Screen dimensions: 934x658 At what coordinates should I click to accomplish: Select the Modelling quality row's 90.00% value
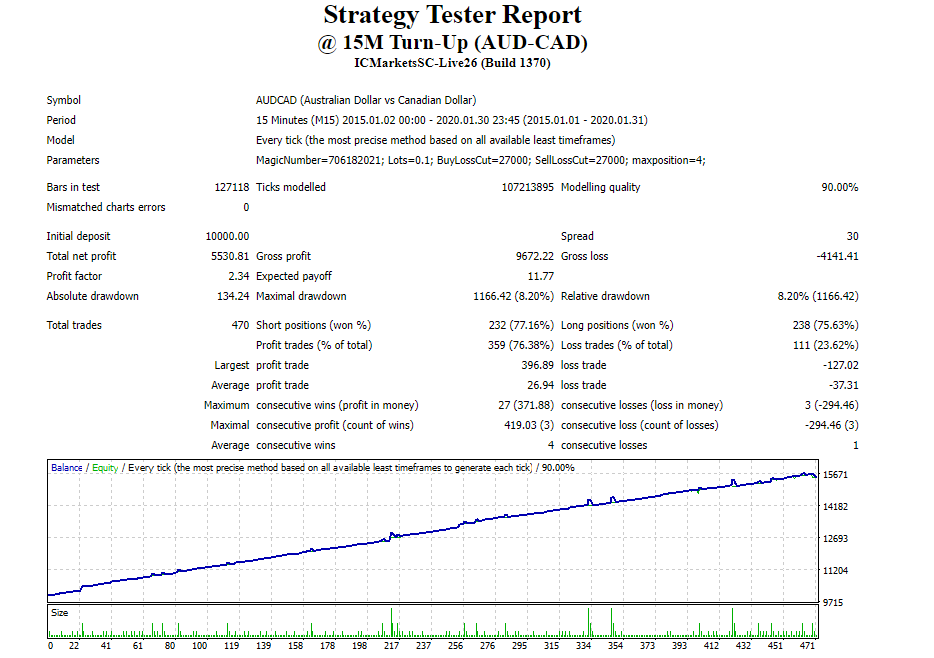[840, 187]
